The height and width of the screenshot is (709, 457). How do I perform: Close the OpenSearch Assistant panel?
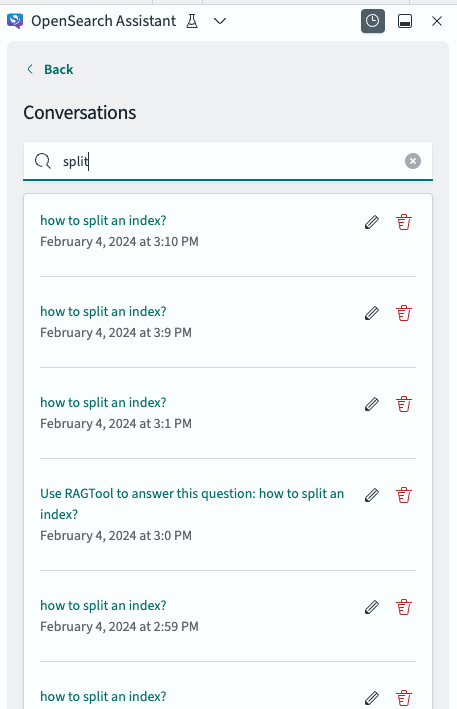point(437,21)
